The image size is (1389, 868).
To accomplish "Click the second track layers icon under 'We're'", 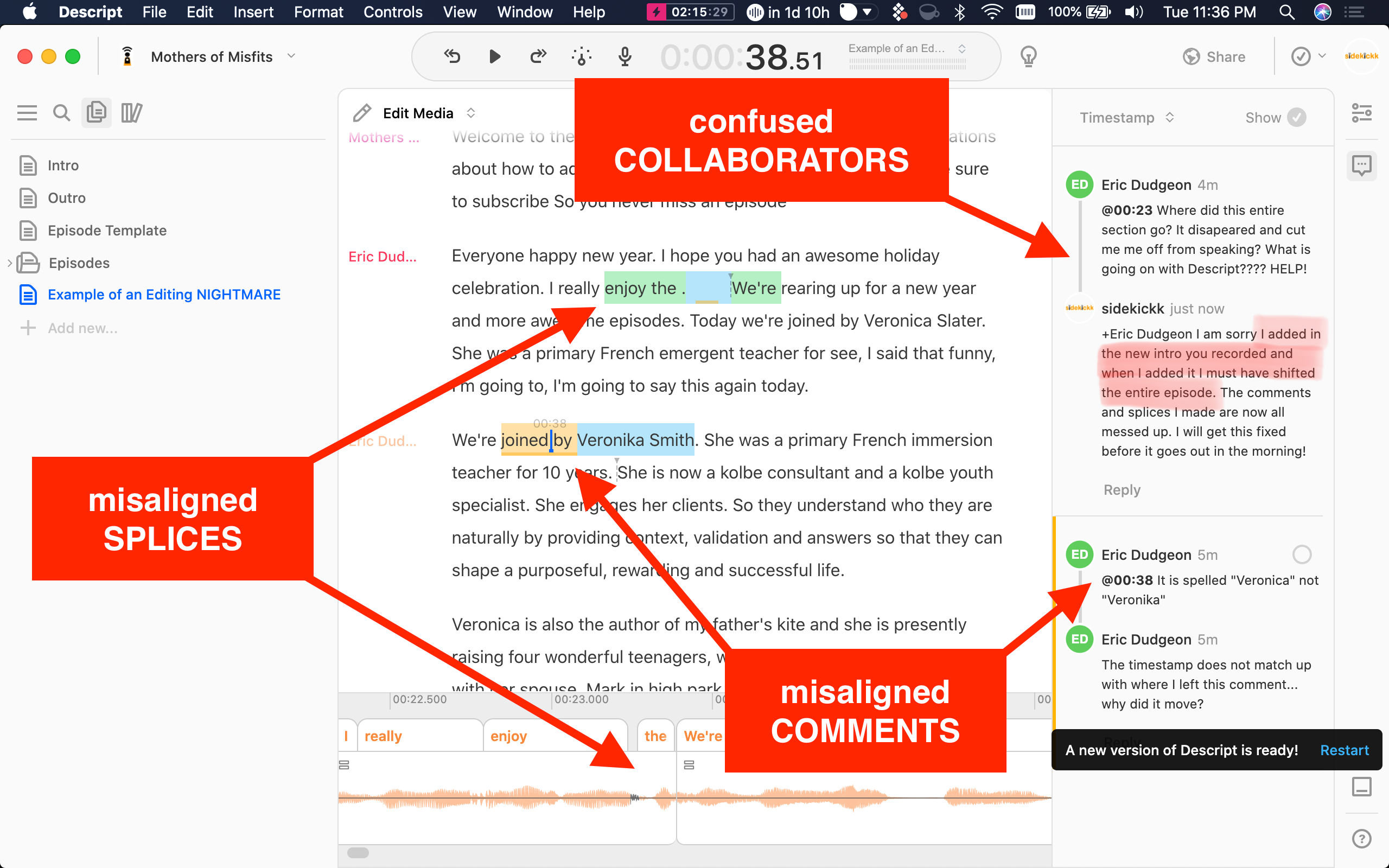I will (689, 765).
